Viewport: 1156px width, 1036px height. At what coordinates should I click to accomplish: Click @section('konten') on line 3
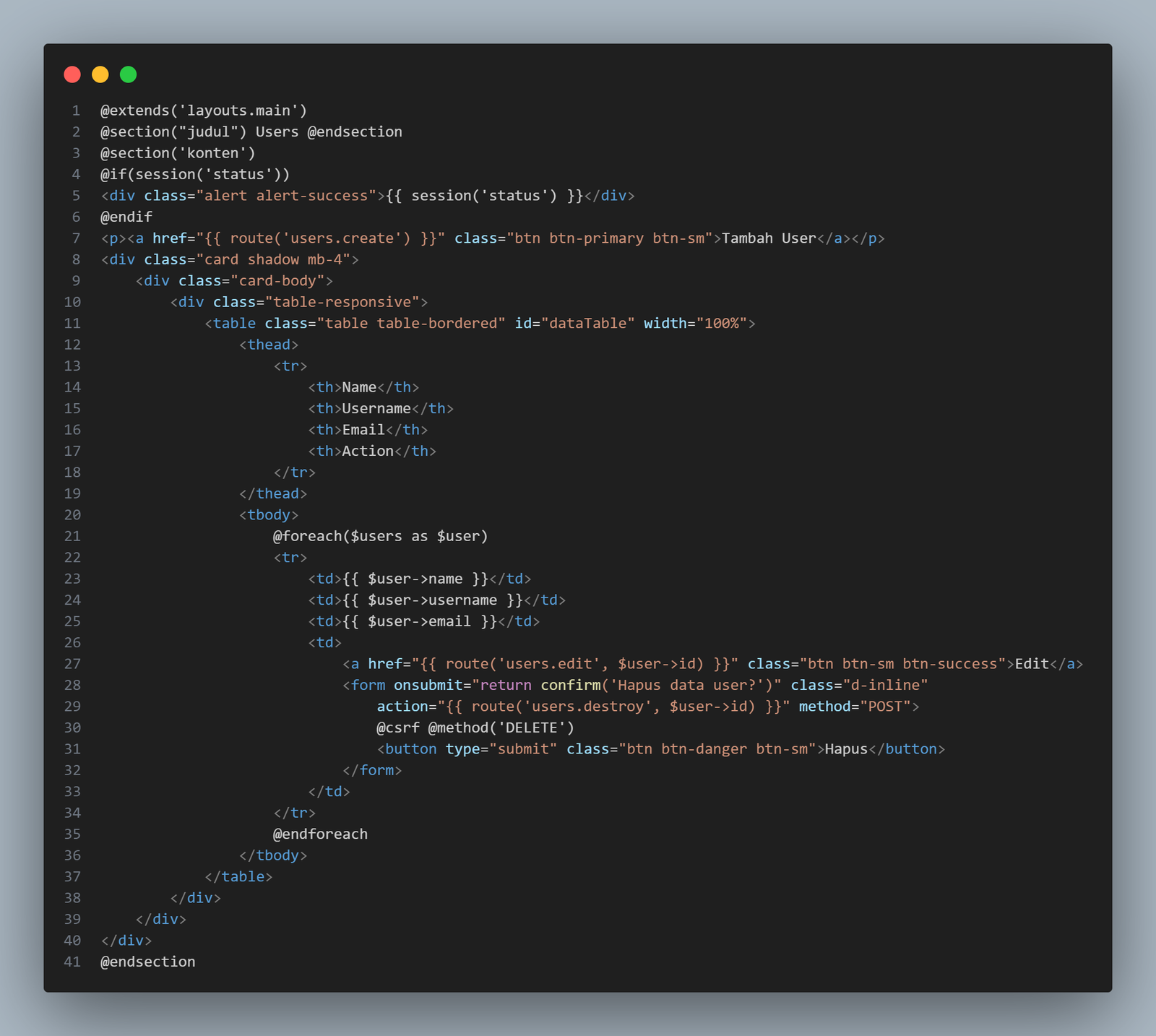coord(178,153)
